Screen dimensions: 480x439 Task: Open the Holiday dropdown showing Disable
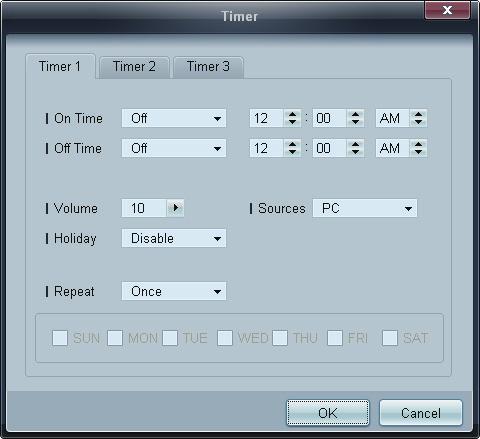[174, 238]
